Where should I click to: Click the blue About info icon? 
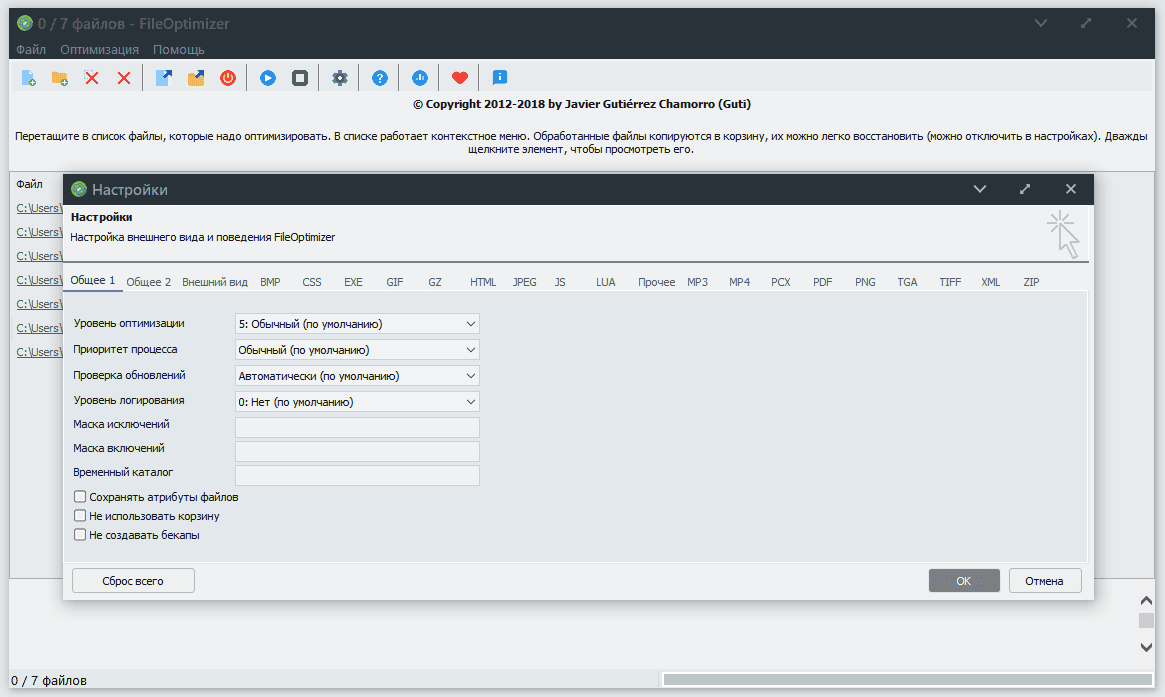[x=500, y=78]
